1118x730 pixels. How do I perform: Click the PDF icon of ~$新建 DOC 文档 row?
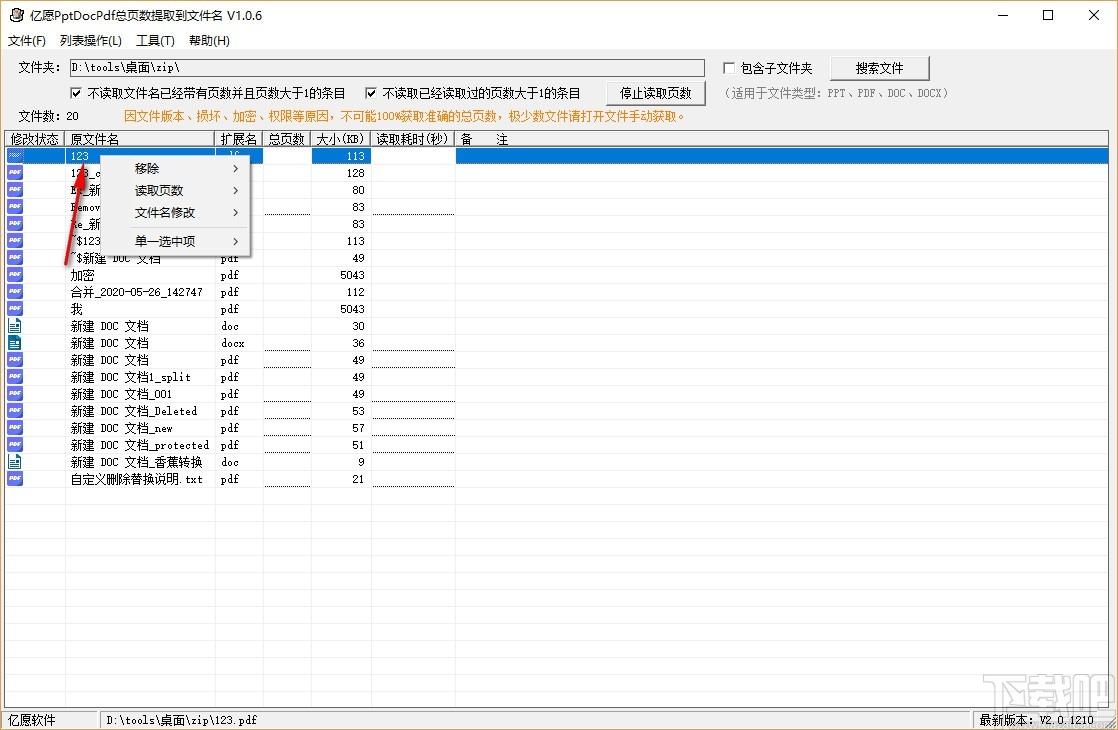coord(15,258)
